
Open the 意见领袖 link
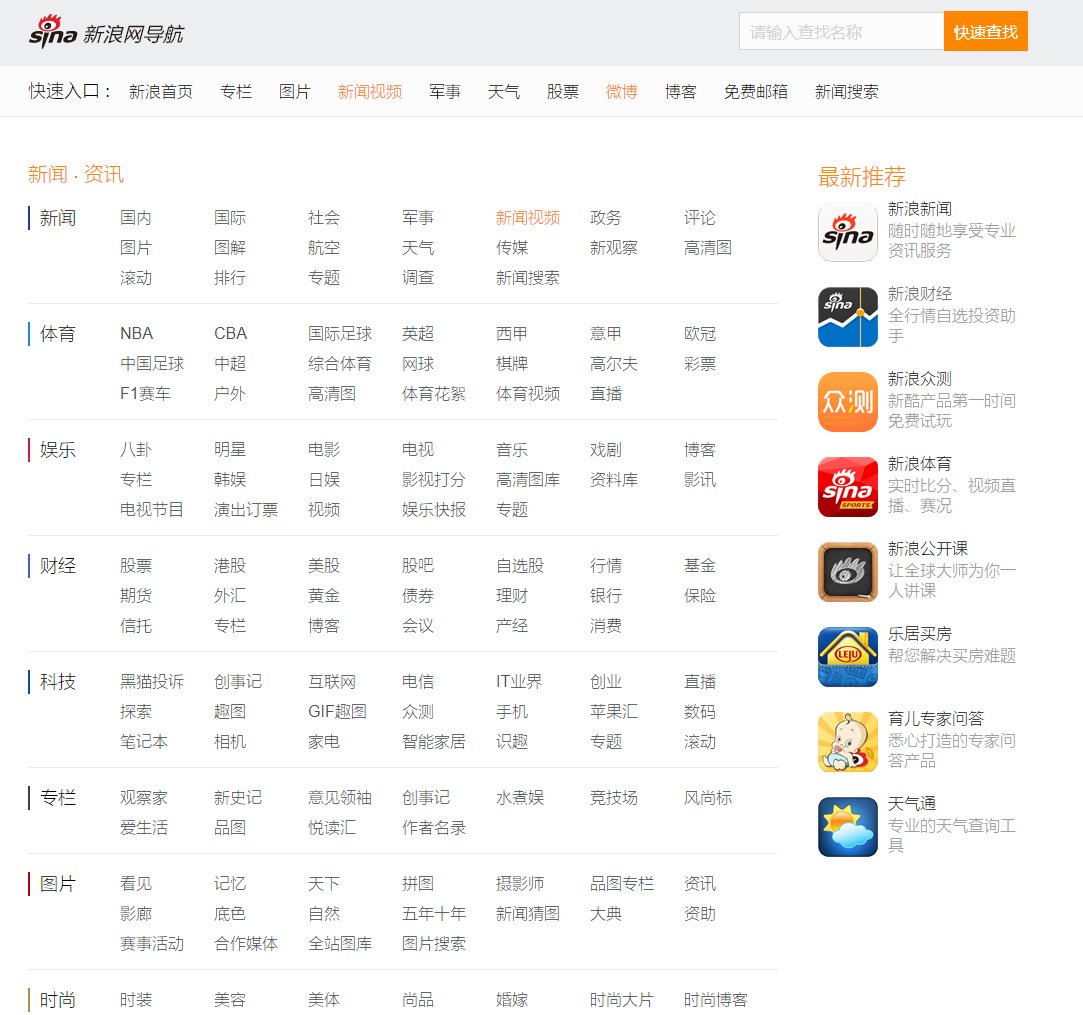[340, 798]
